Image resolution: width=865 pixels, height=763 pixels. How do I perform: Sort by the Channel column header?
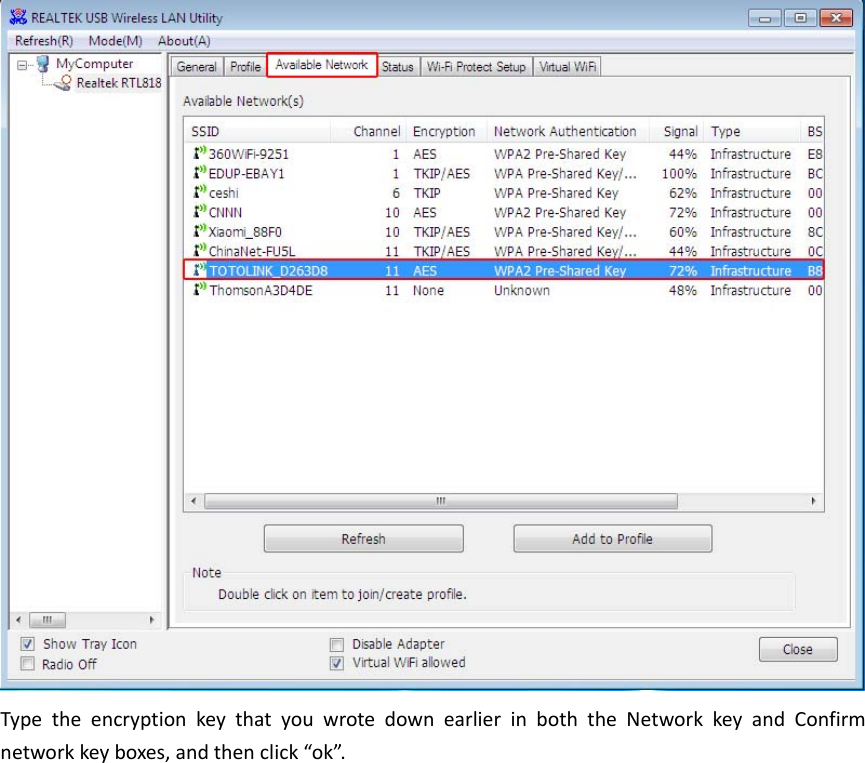(x=369, y=131)
